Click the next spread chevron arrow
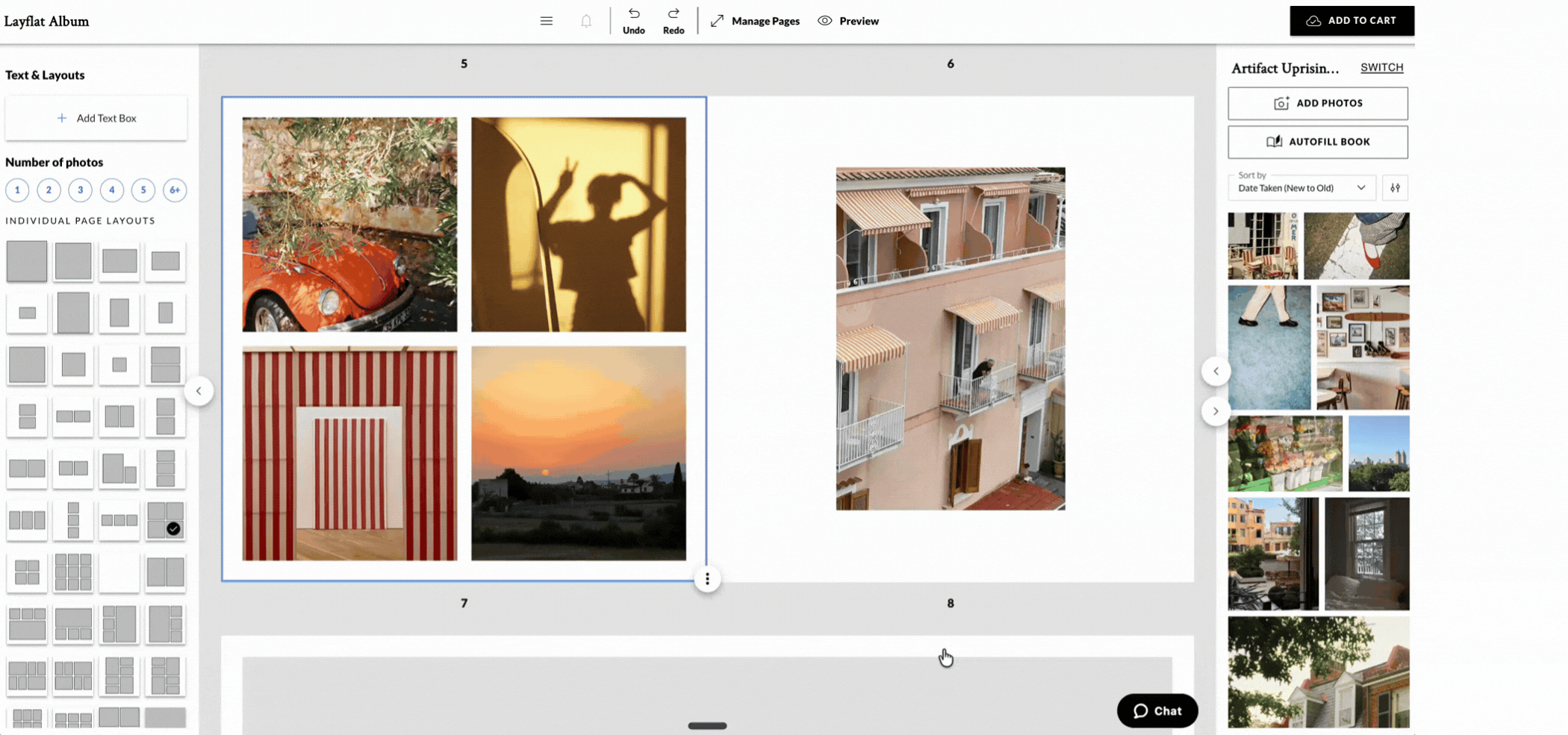1568x735 pixels. pos(1216,410)
